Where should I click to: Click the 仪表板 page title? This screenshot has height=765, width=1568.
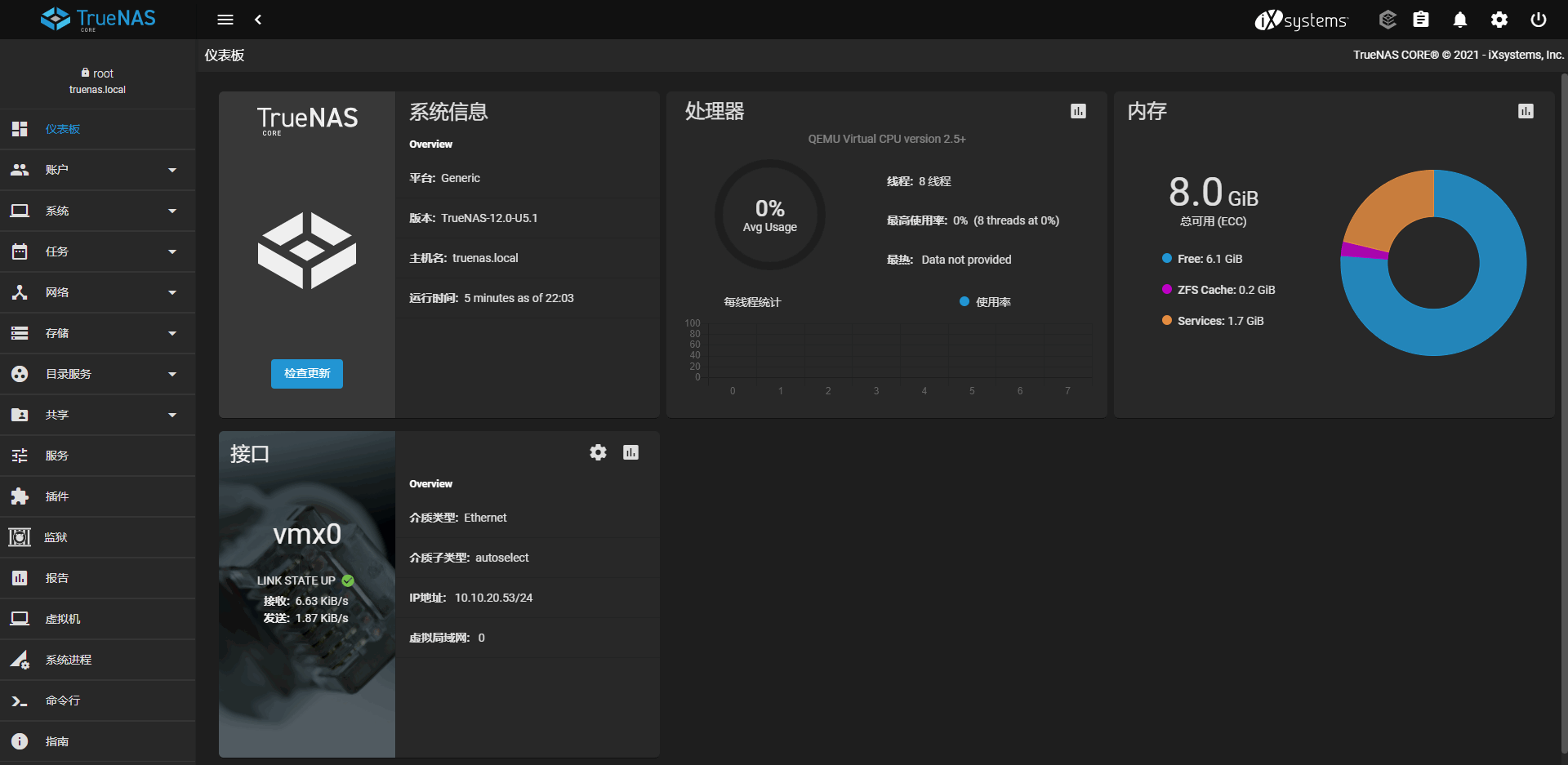coord(225,56)
